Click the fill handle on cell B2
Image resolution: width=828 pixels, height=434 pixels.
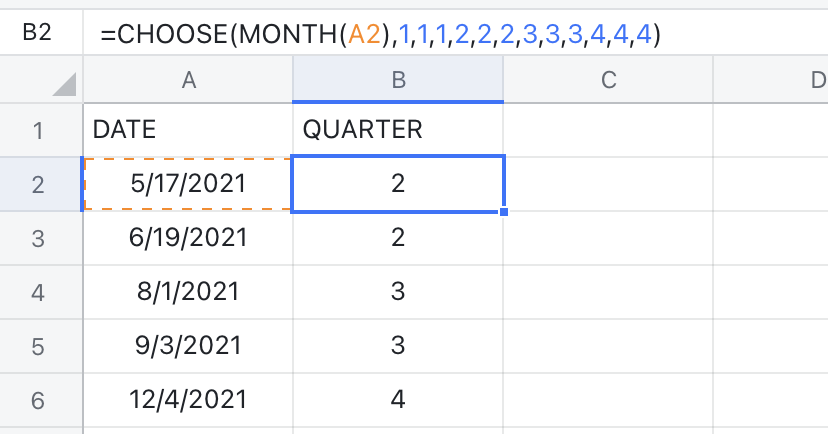(503, 211)
